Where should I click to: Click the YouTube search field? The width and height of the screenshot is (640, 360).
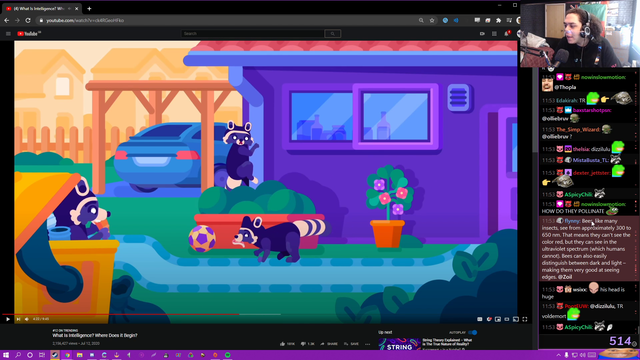click(253, 33)
